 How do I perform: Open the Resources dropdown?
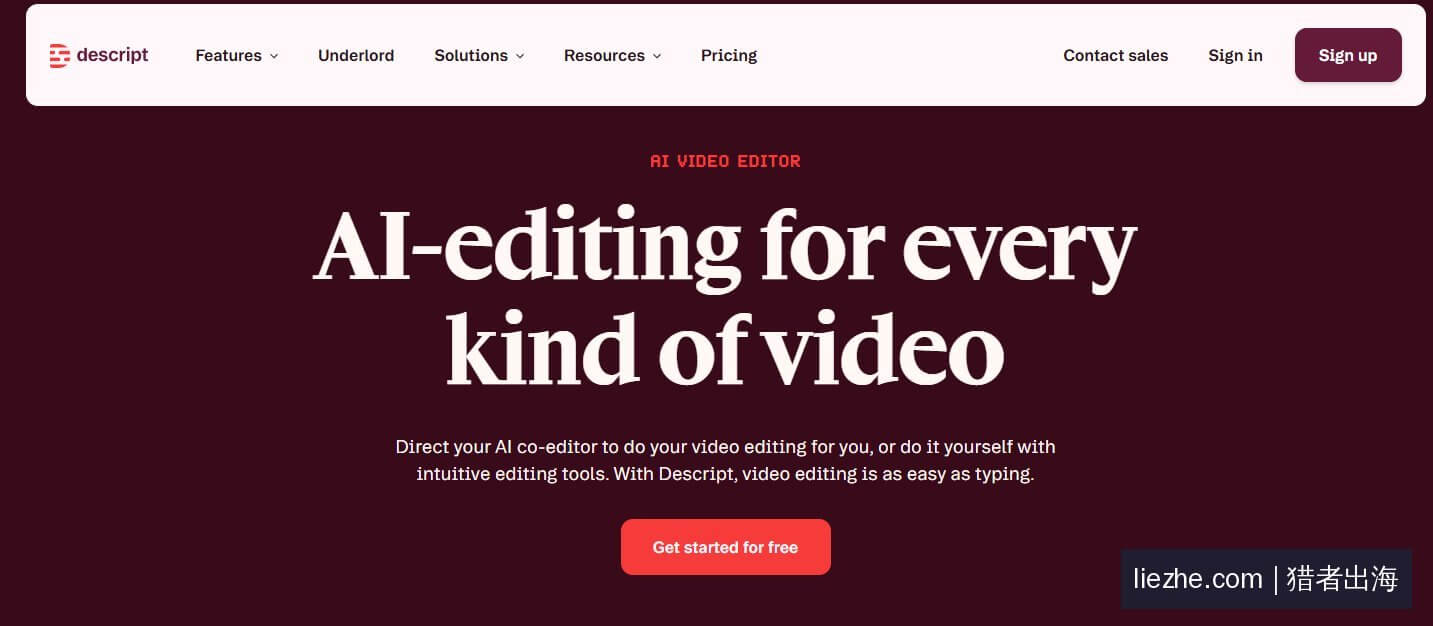tap(612, 56)
